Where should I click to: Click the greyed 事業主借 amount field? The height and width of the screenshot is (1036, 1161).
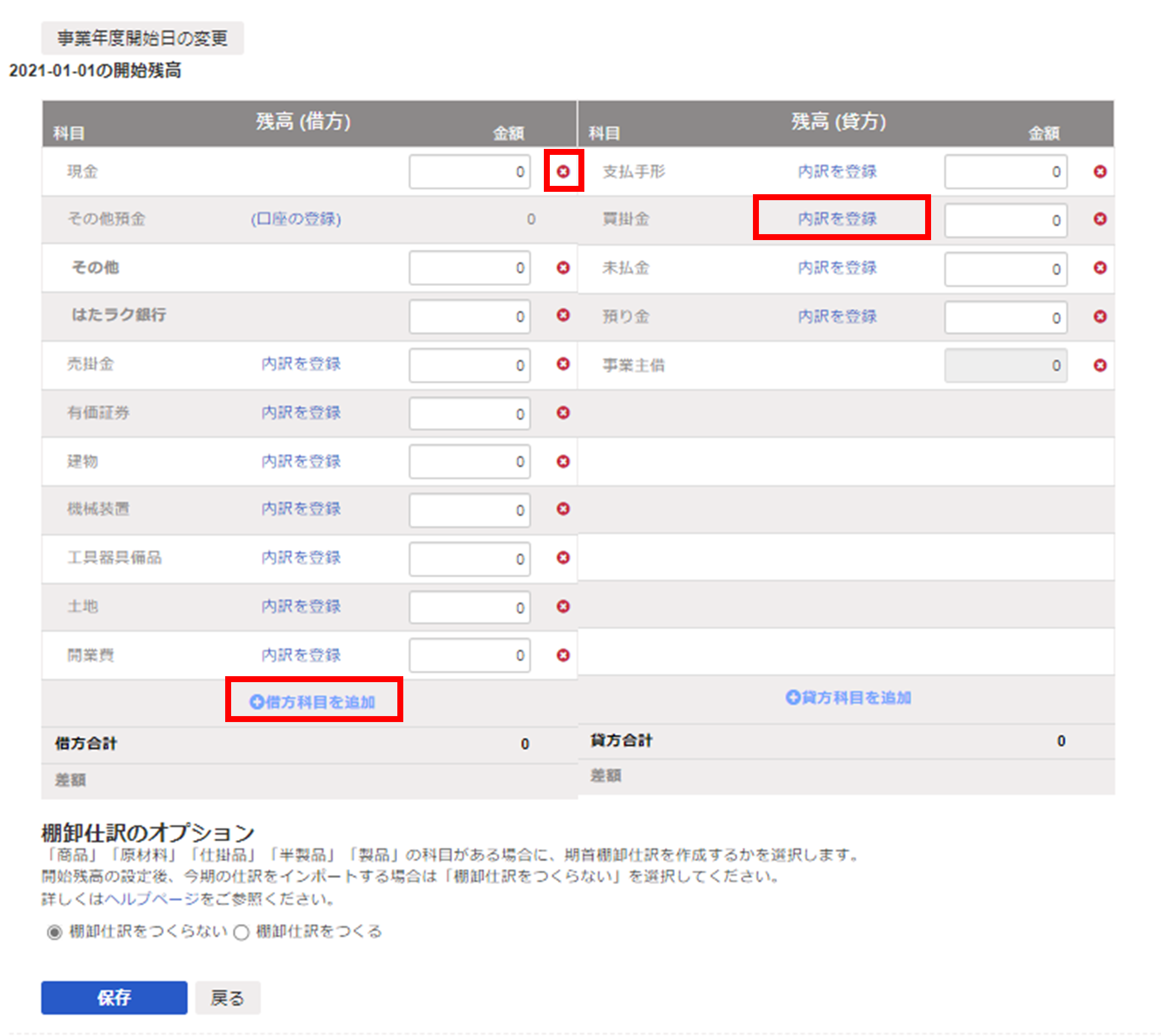pyautogui.click(x=1006, y=365)
